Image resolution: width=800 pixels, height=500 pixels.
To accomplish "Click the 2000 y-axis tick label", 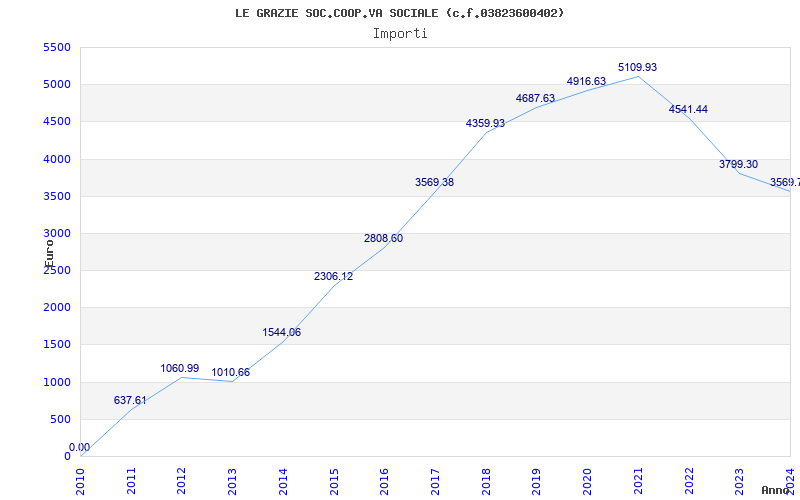I will click(x=57, y=308).
